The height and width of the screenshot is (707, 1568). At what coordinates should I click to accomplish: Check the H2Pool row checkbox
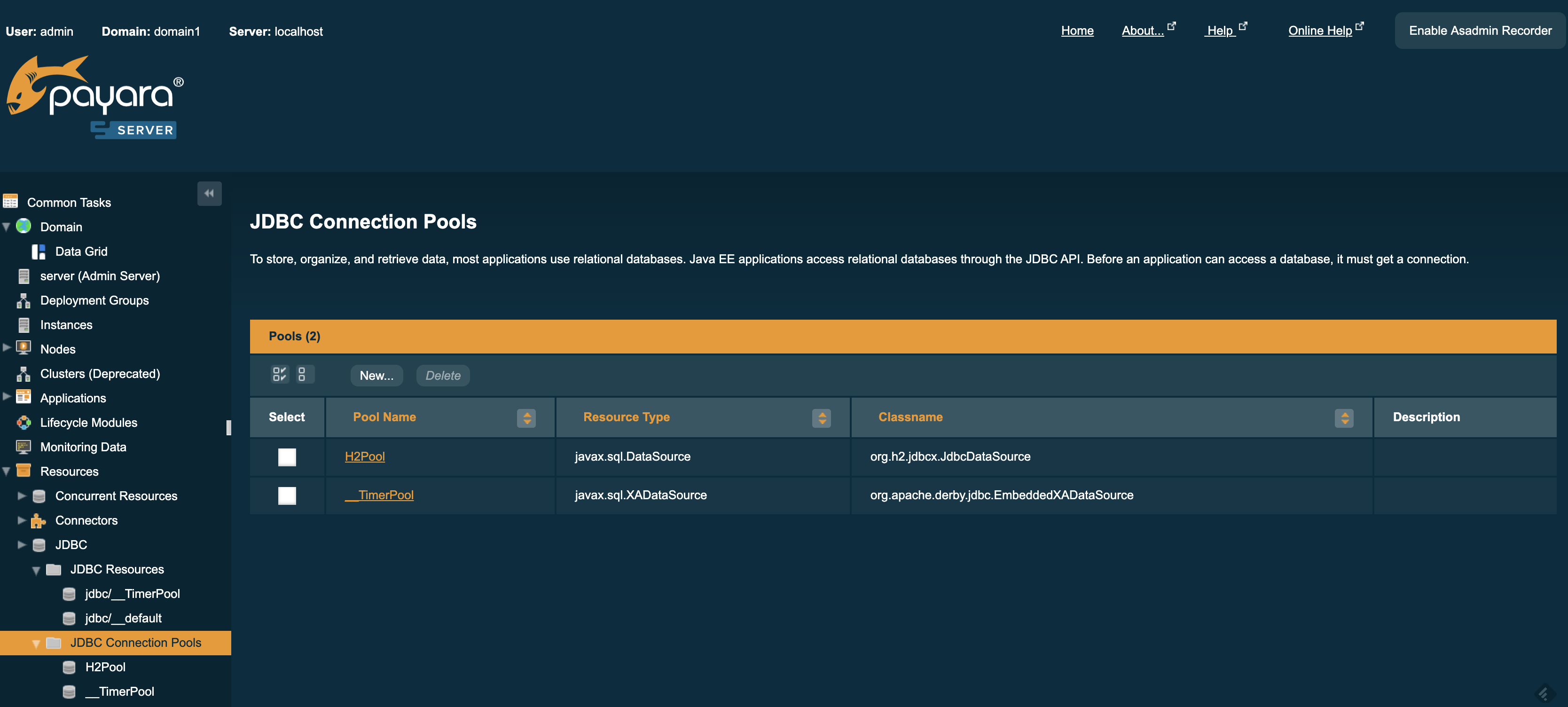click(x=287, y=457)
